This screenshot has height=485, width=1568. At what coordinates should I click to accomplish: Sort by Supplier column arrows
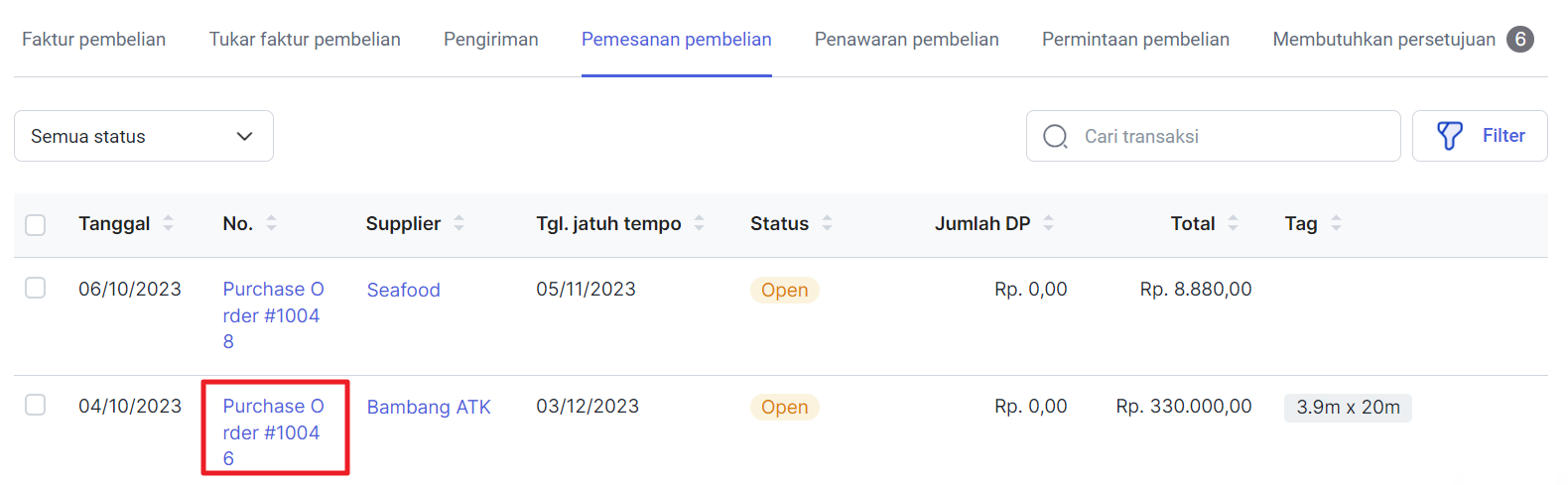[x=459, y=223]
